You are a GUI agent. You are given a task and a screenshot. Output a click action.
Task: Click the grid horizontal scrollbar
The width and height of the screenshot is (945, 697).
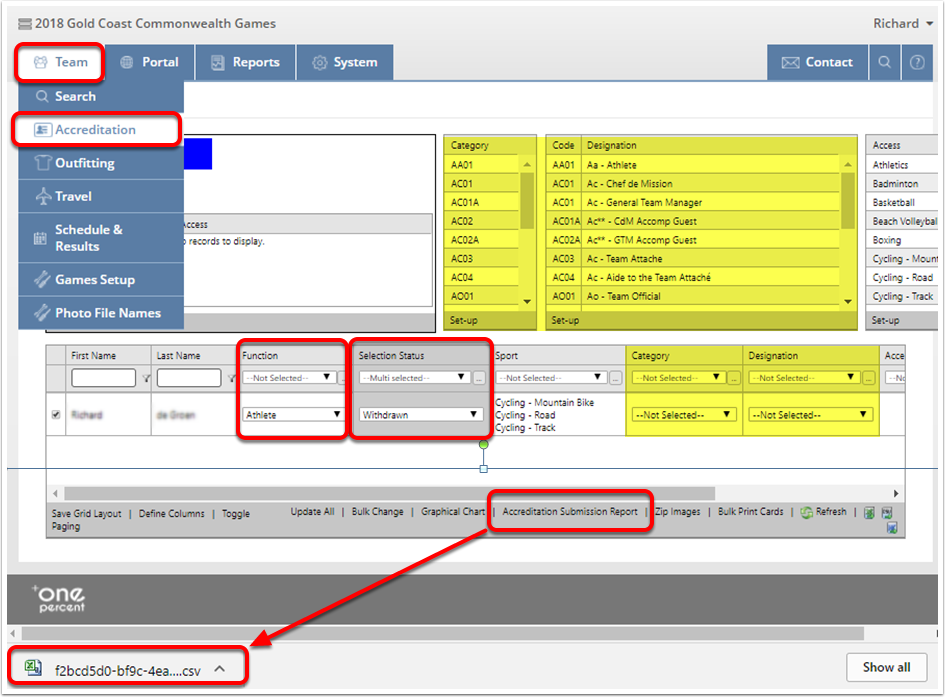point(389,493)
